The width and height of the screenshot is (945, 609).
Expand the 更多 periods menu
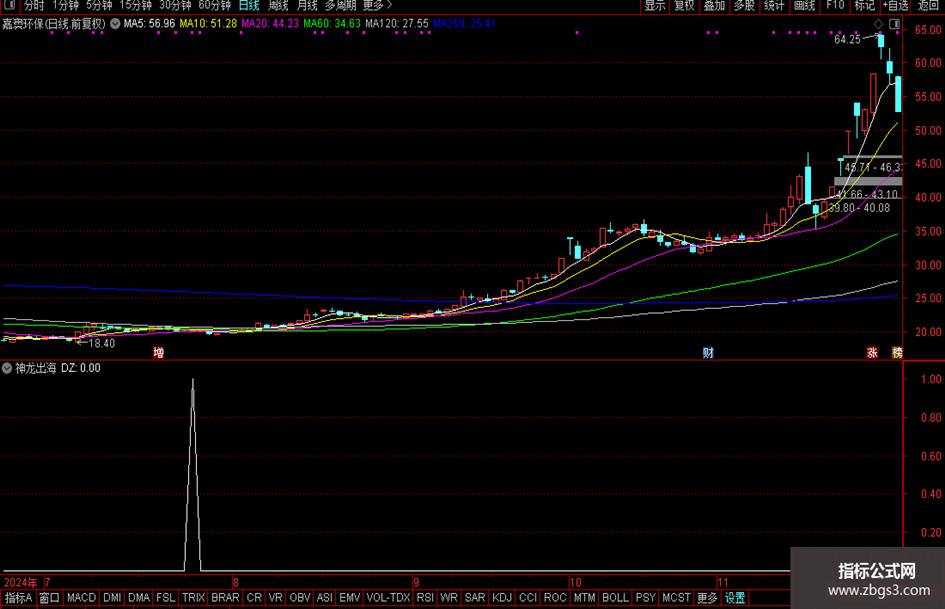pyautogui.click(x=377, y=5)
